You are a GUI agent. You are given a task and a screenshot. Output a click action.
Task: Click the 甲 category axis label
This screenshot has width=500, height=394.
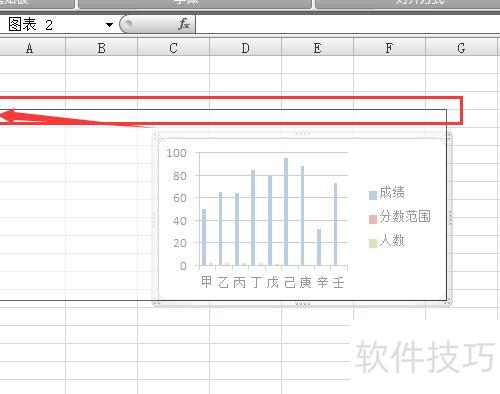(206, 282)
